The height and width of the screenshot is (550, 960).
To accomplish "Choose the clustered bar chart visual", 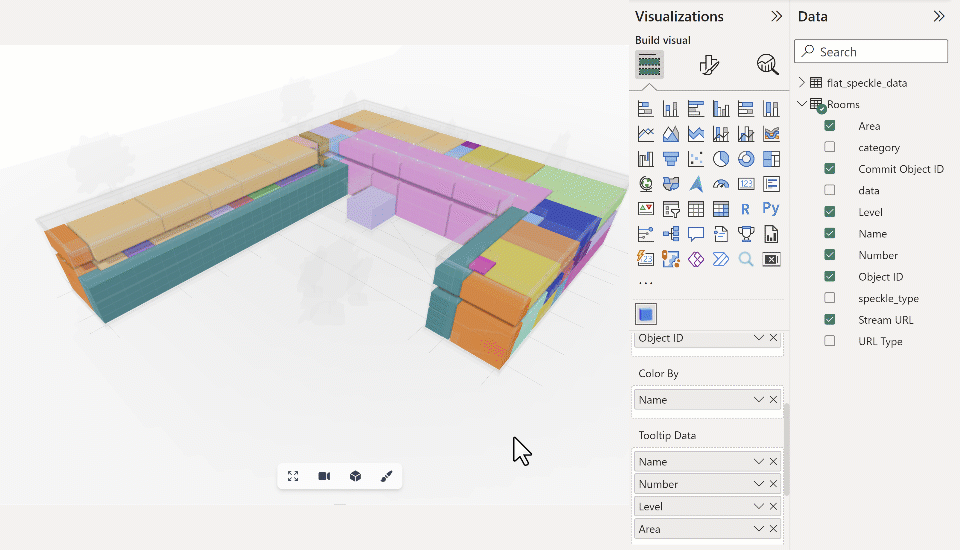I will 696,109.
